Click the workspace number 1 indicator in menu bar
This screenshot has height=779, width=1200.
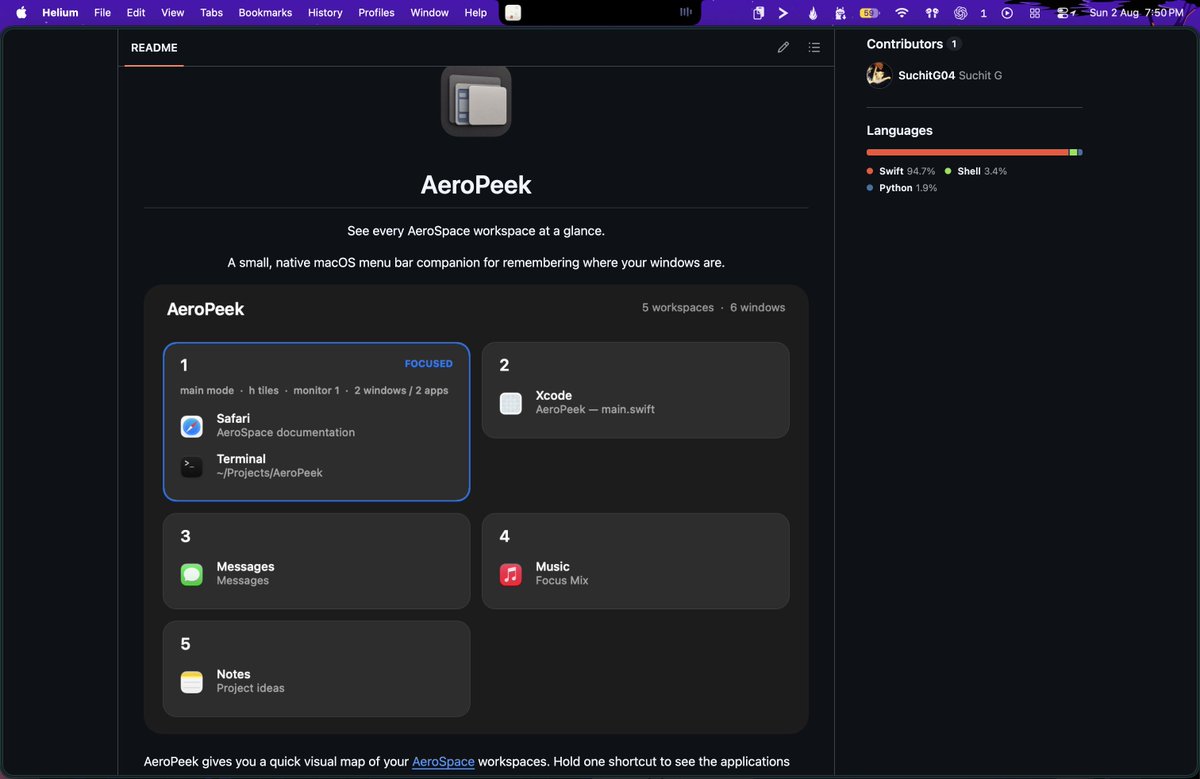[x=984, y=13]
